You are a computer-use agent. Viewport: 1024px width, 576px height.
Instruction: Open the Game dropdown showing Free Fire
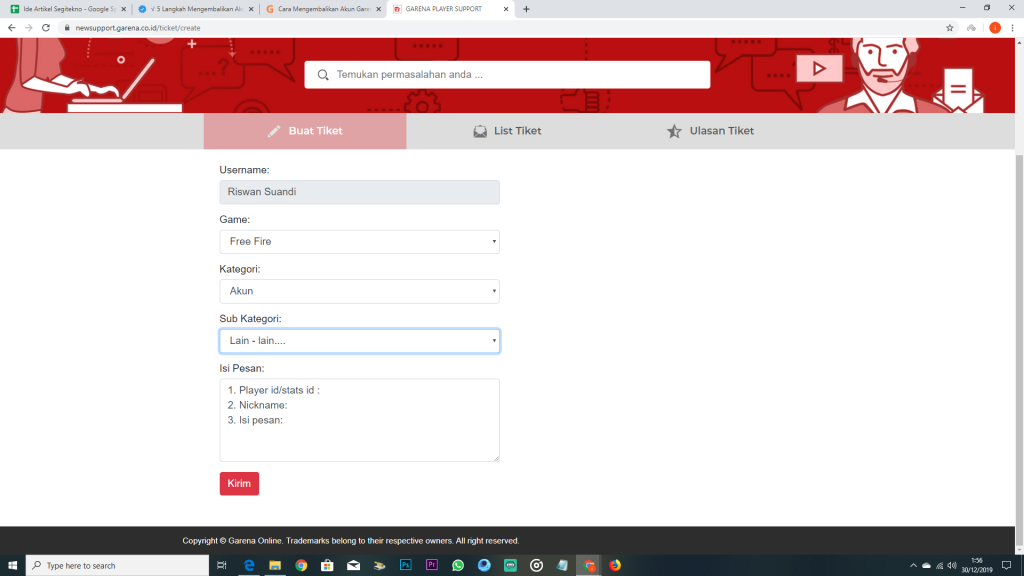click(x=359, y=242)
